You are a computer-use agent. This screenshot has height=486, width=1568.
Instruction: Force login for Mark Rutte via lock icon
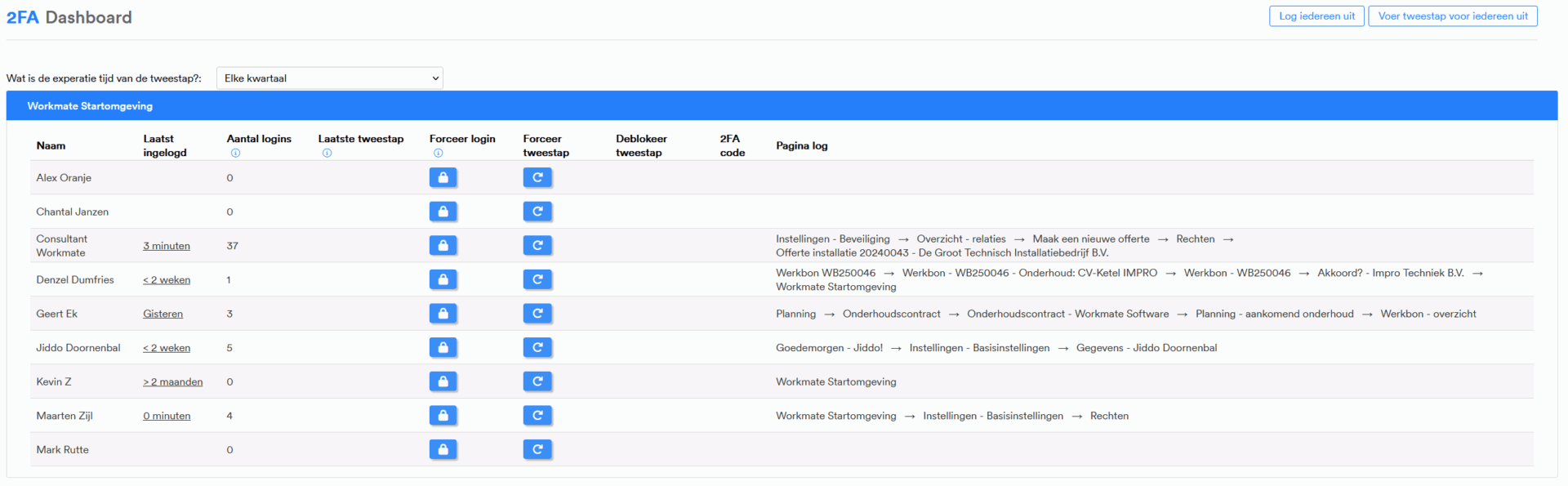pyautogui.click(x=443, y=449)
